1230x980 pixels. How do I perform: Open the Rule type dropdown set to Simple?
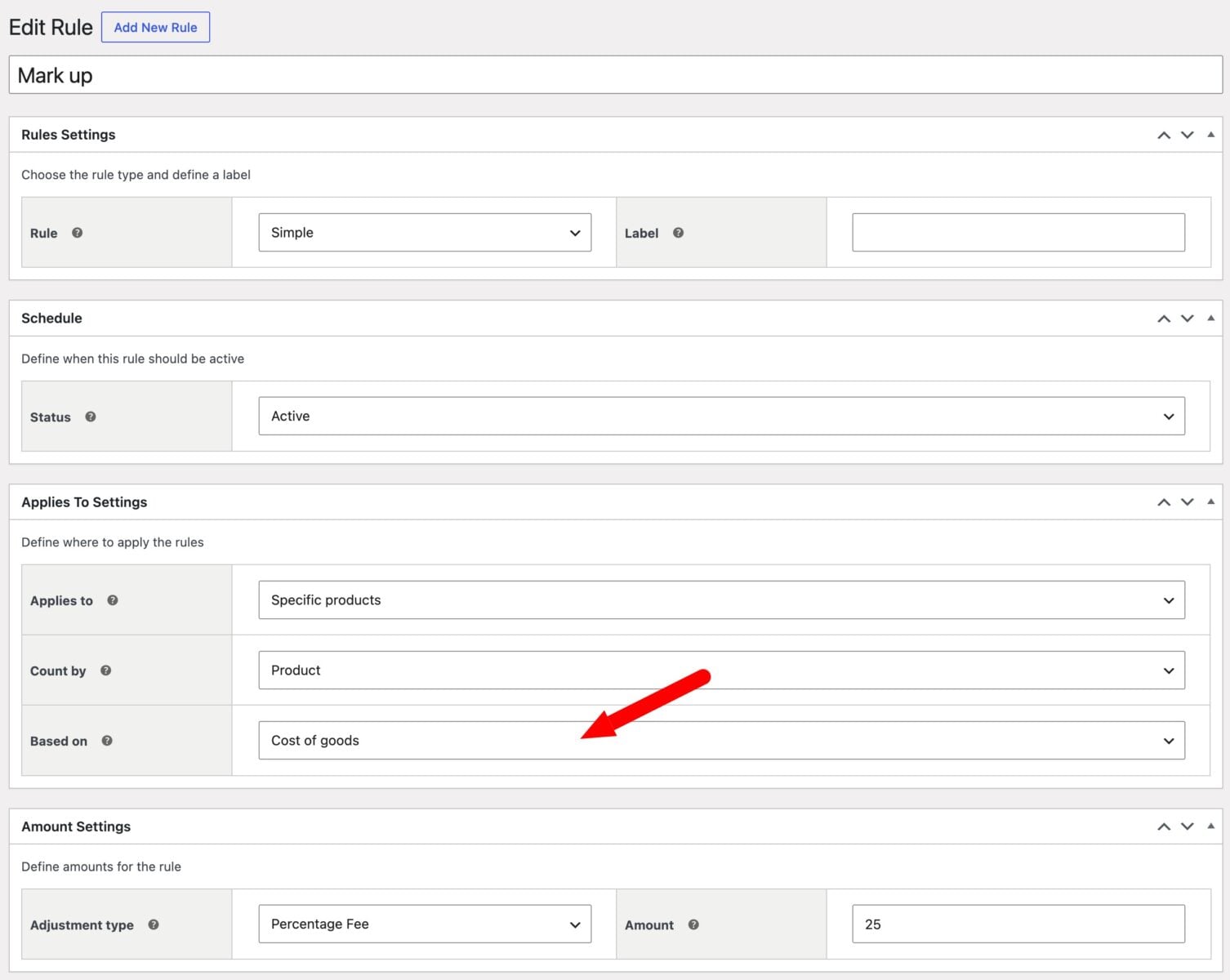425,233
